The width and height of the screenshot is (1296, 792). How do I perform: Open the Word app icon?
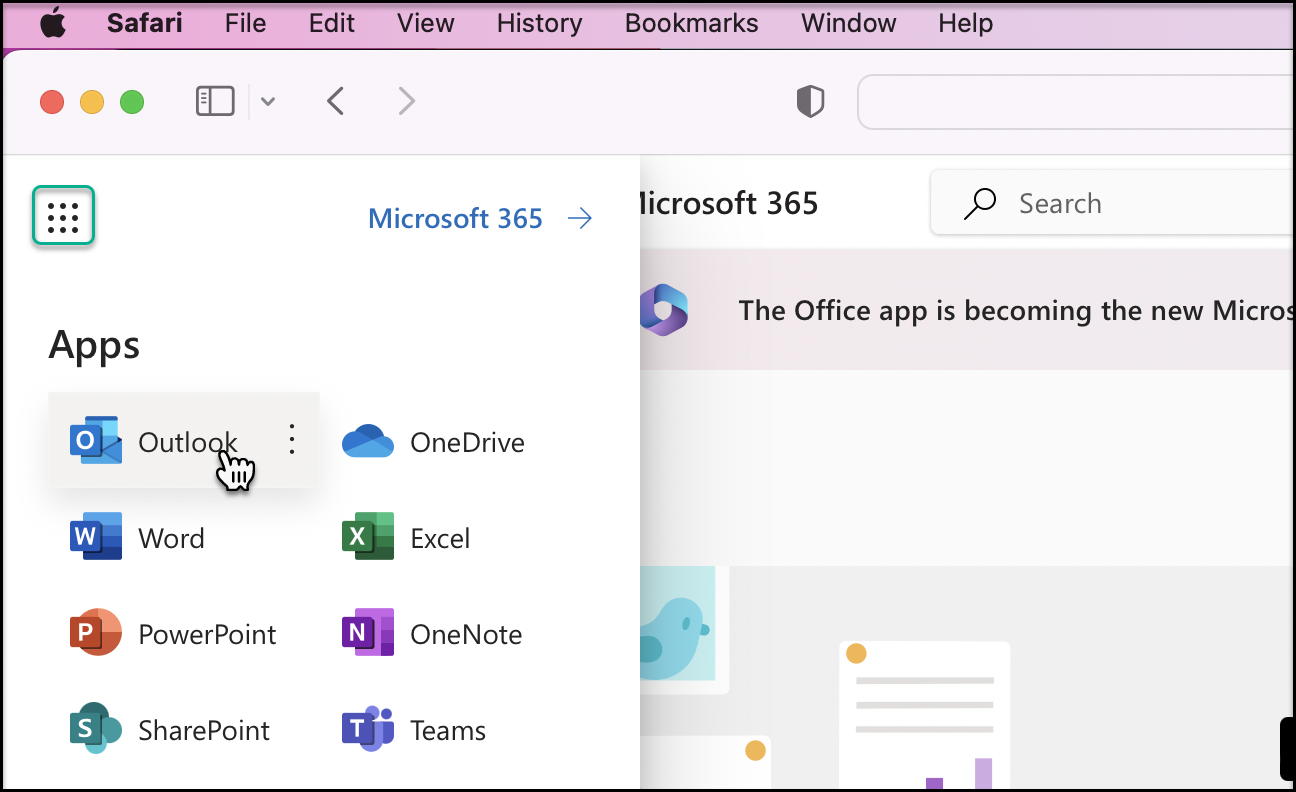(96, 538)
